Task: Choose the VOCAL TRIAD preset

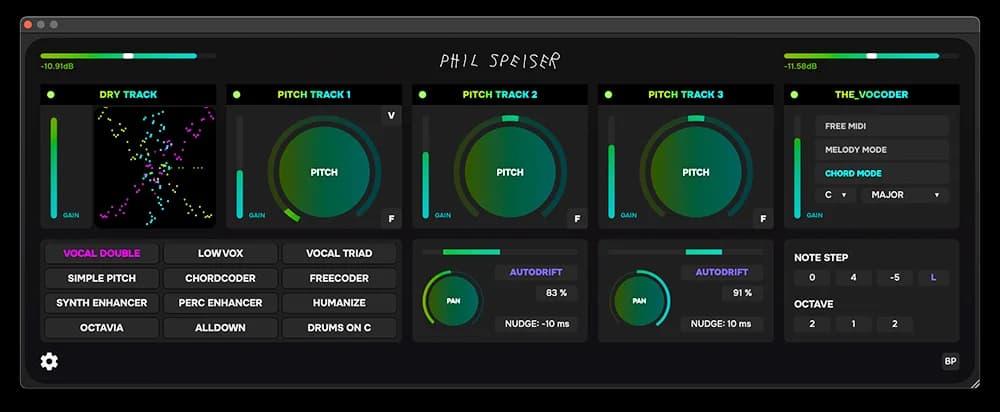Action: point(339,253)
